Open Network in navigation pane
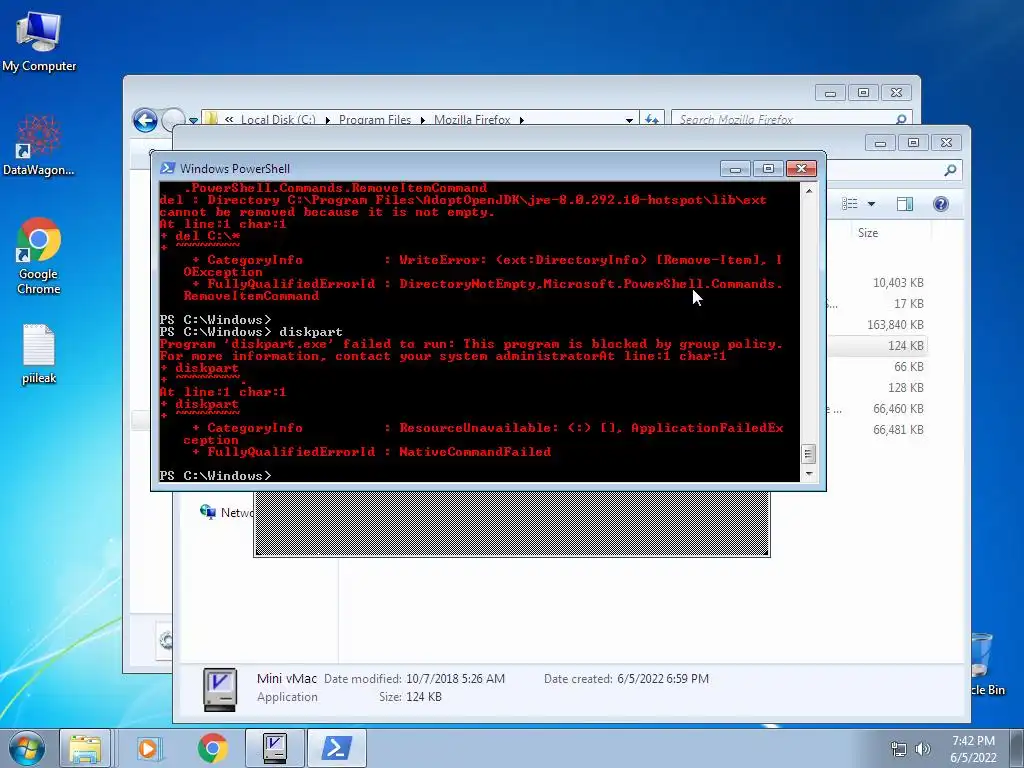 tap(226, 513)
